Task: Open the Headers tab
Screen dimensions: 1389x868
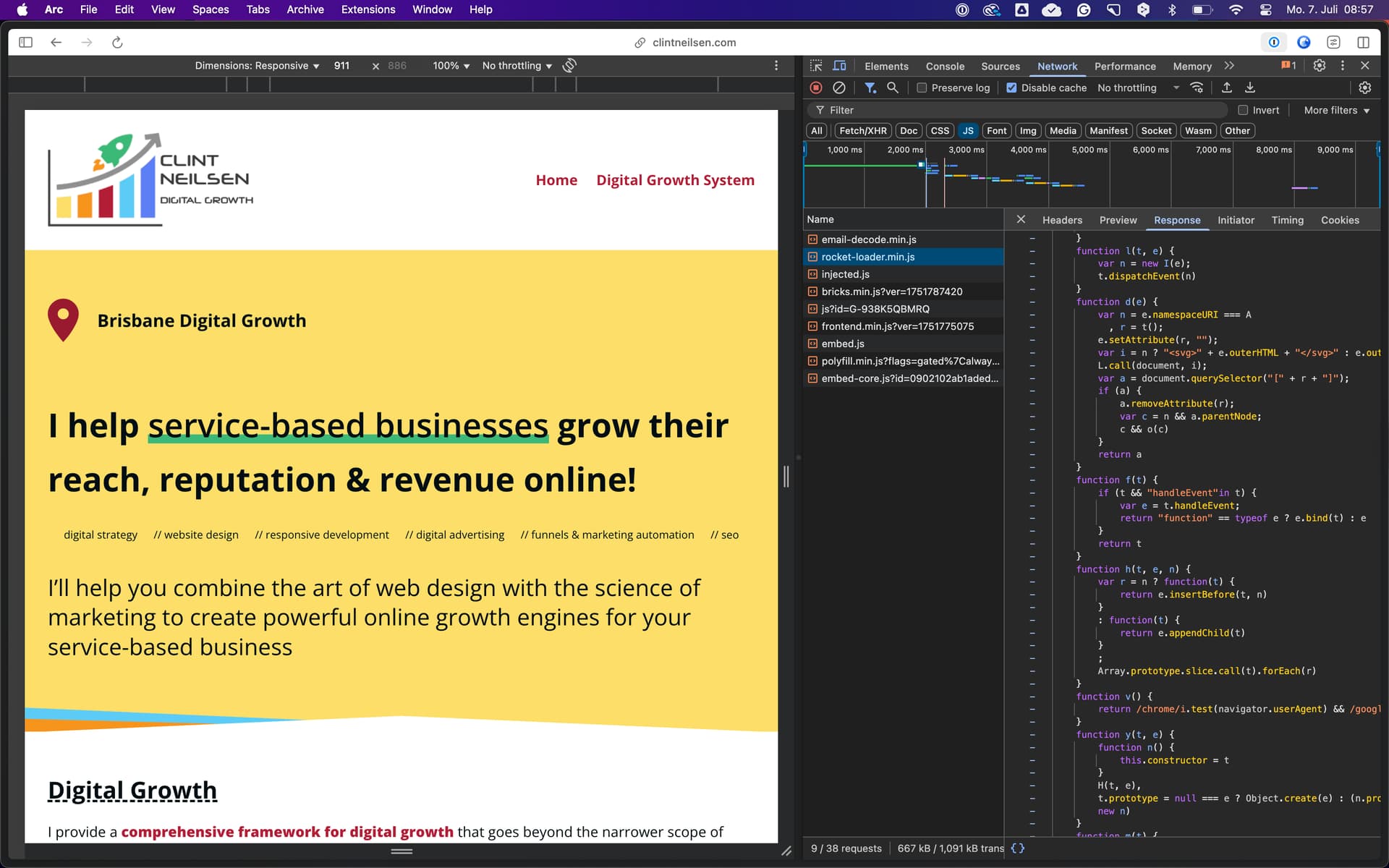Action: click(x=1062, y=220)
